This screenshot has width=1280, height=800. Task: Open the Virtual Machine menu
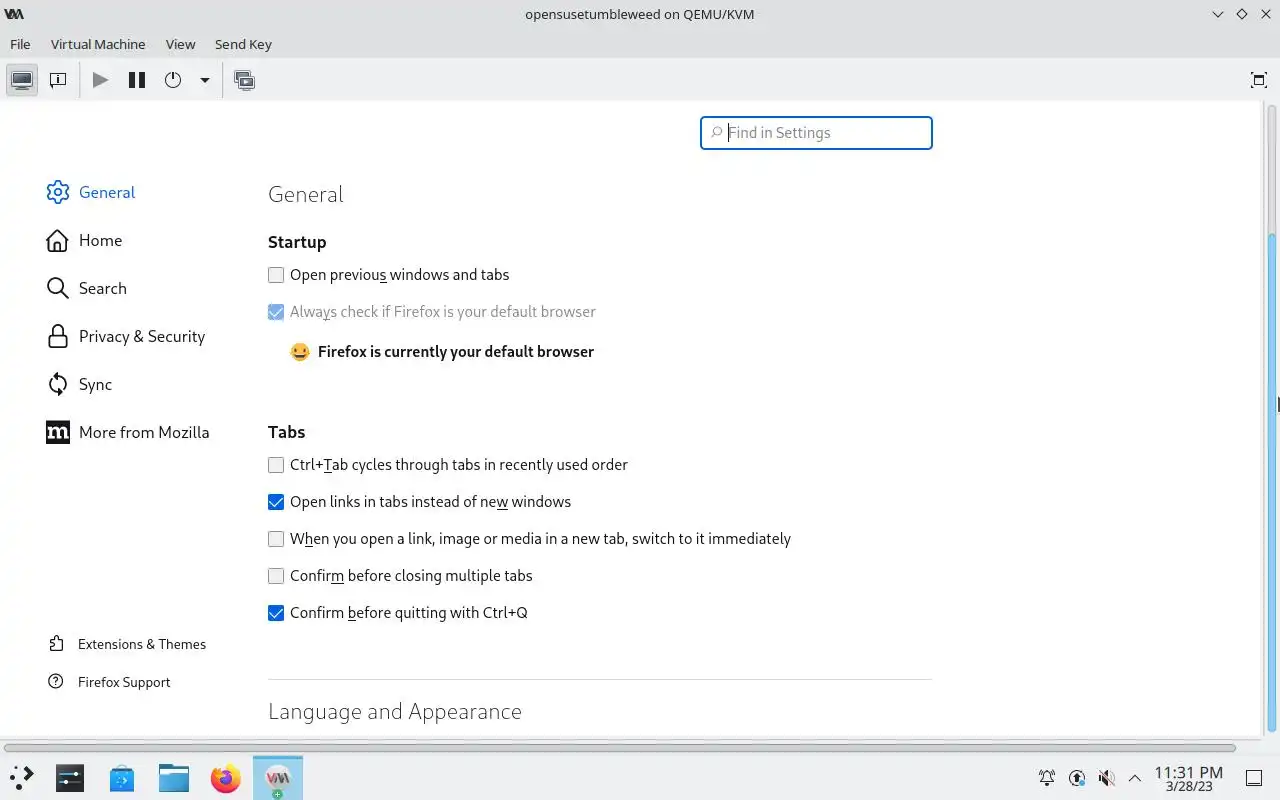98,44
